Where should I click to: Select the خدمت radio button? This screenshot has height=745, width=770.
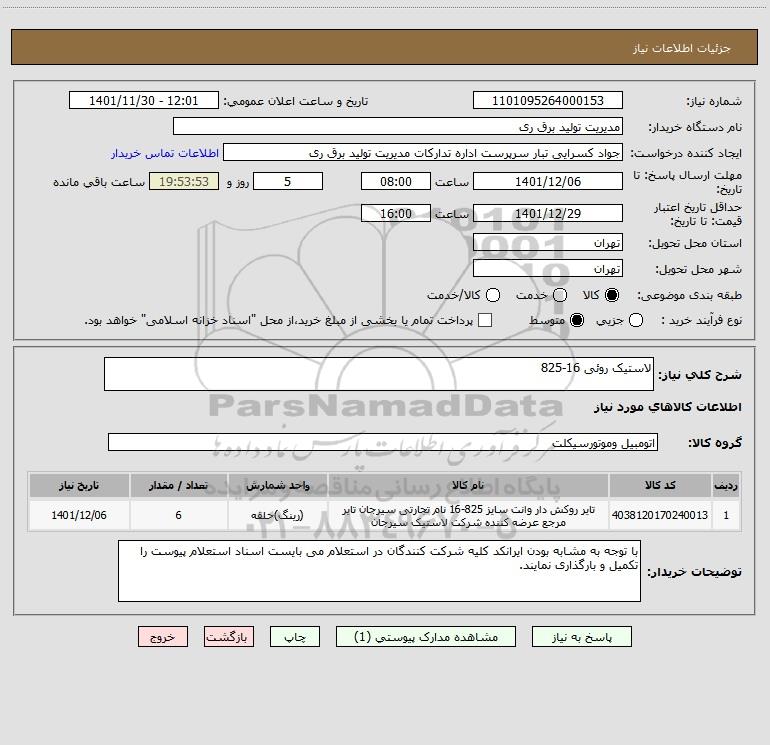click(560, 295)
